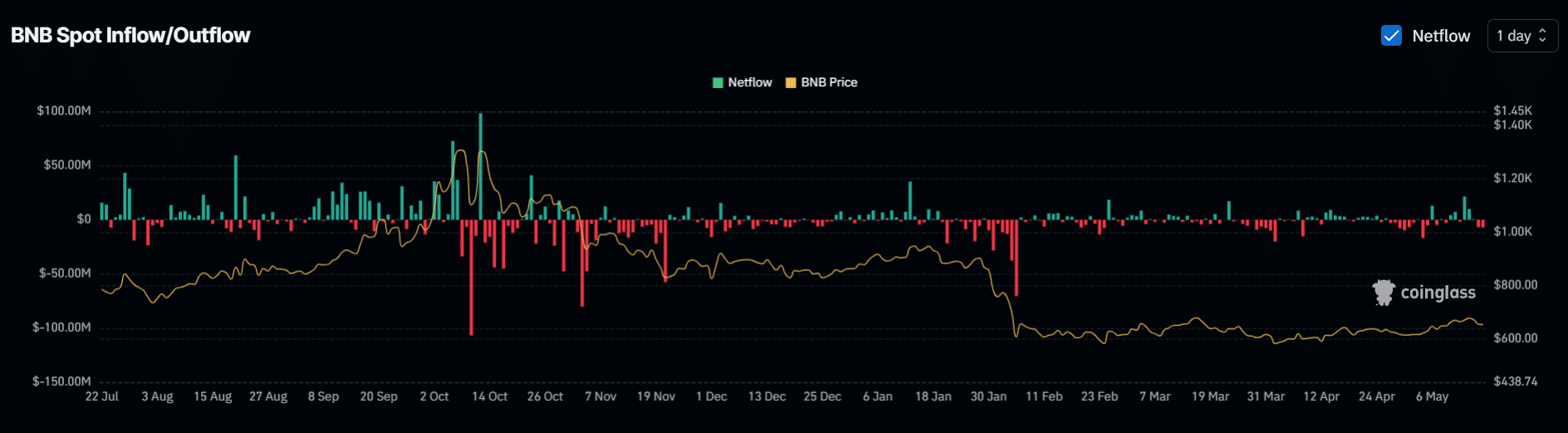Click the $1.20K price axis label
This screenshot has width=1568, height=433.
click(x=1512, y=178)
